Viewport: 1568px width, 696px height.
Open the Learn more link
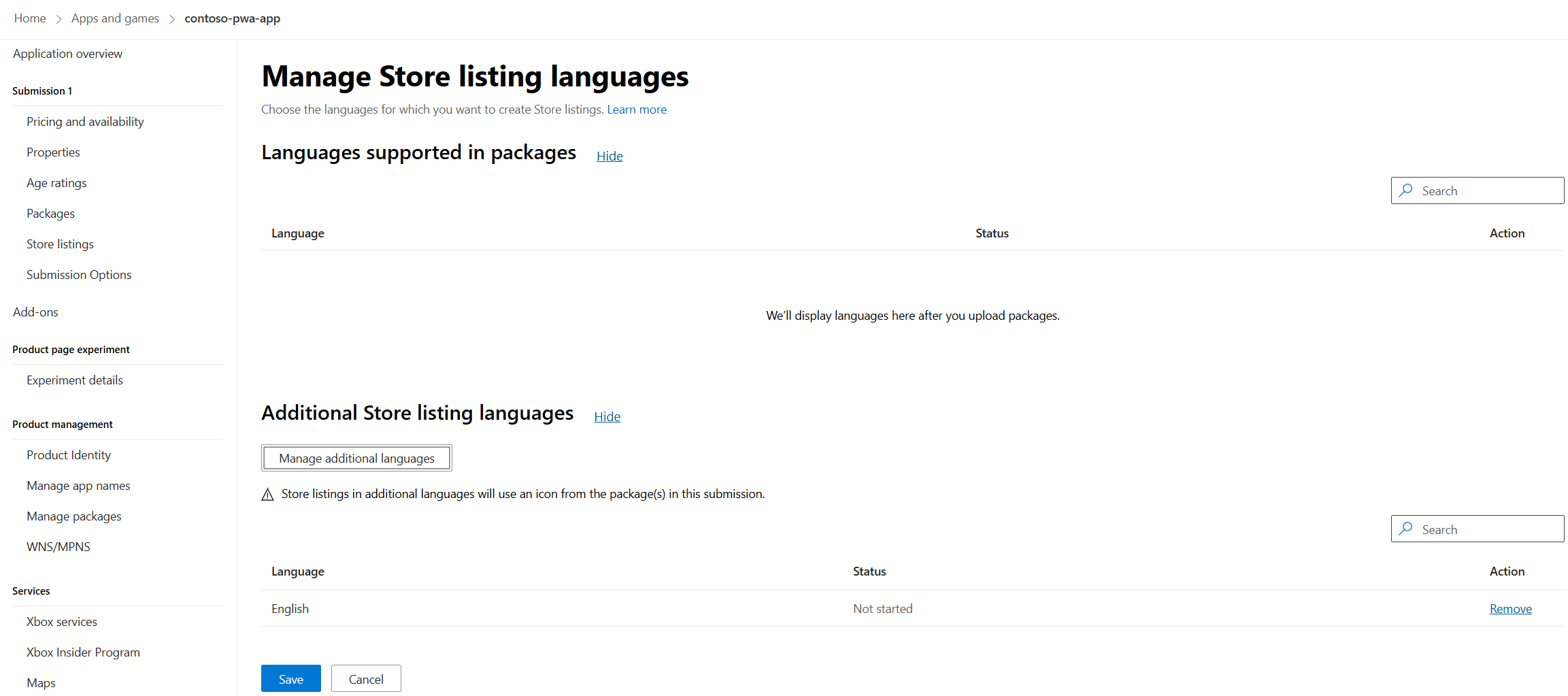pyautogui.click(x=637, y=110)
